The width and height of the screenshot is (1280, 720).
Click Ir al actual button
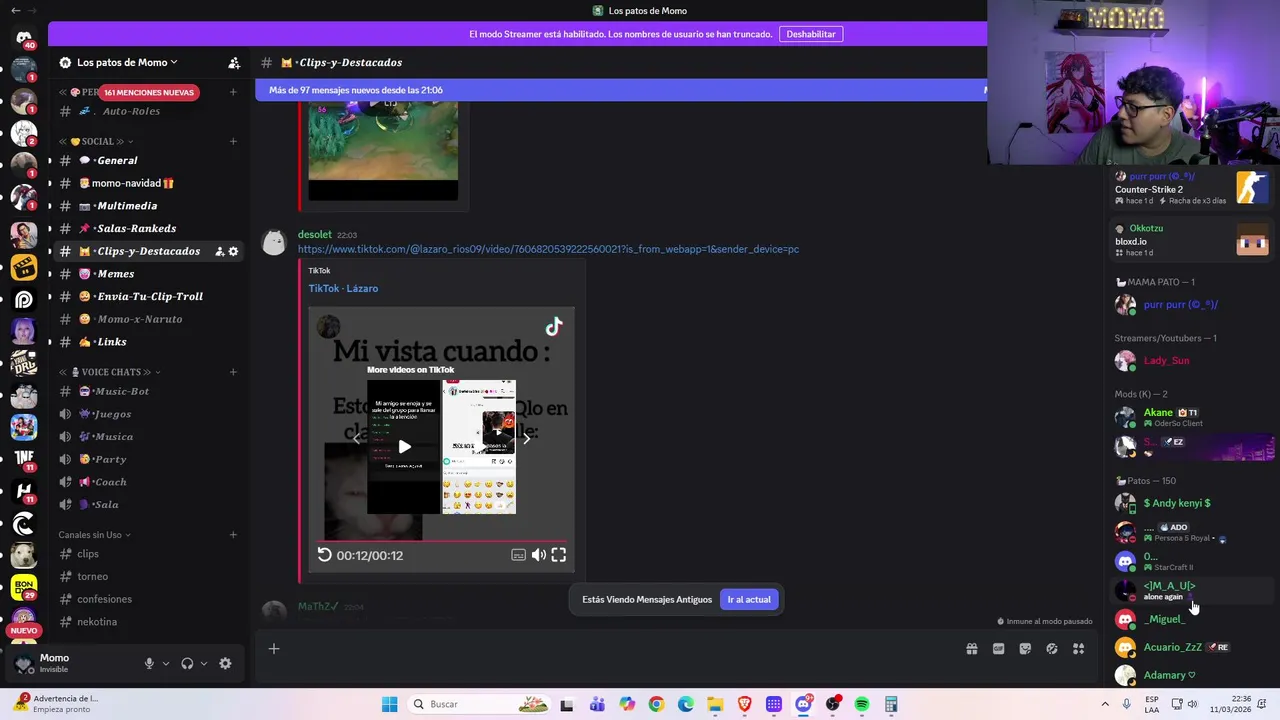coord(749,599)
